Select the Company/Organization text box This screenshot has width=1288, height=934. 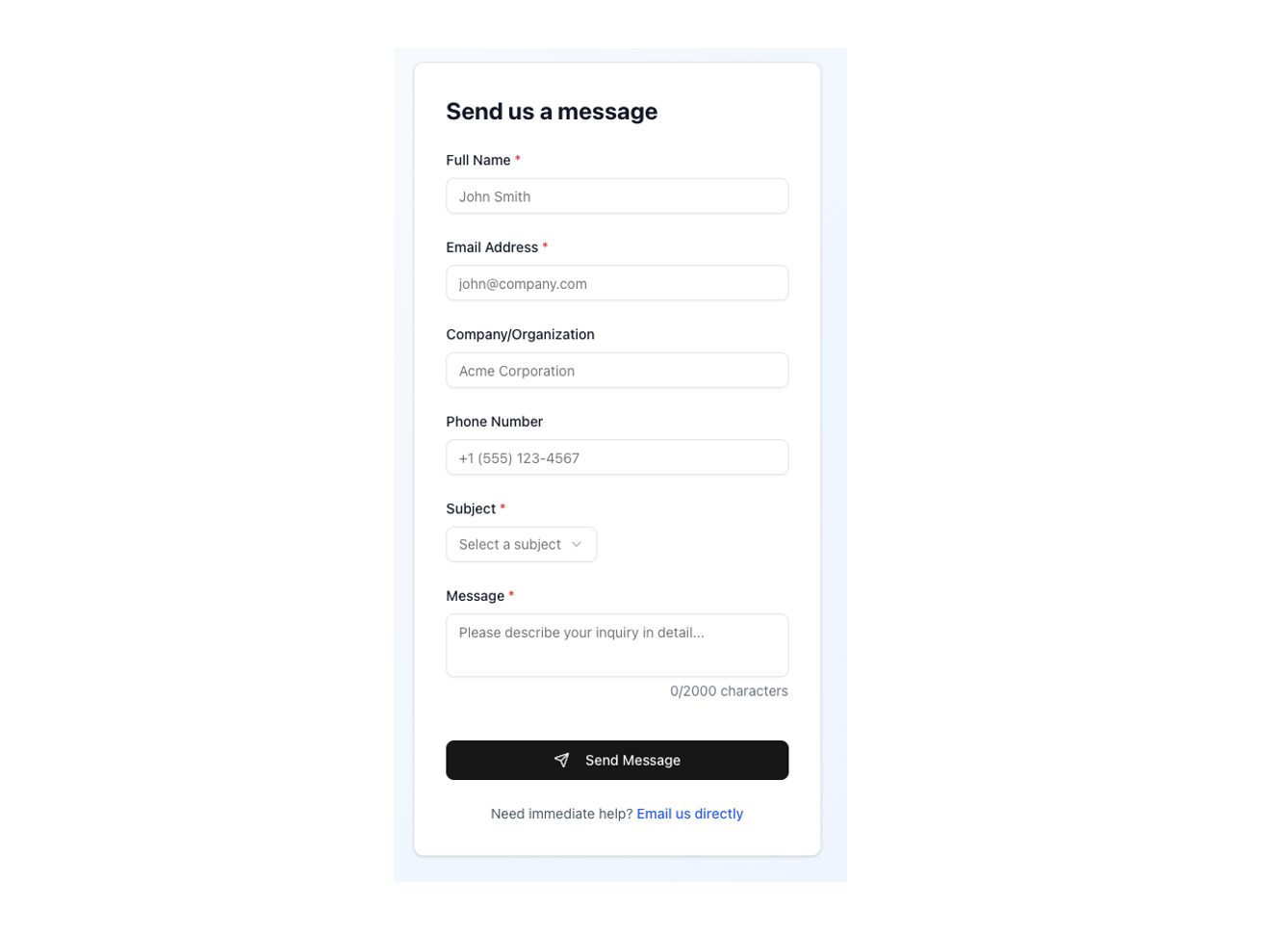(x=616, y=370)
